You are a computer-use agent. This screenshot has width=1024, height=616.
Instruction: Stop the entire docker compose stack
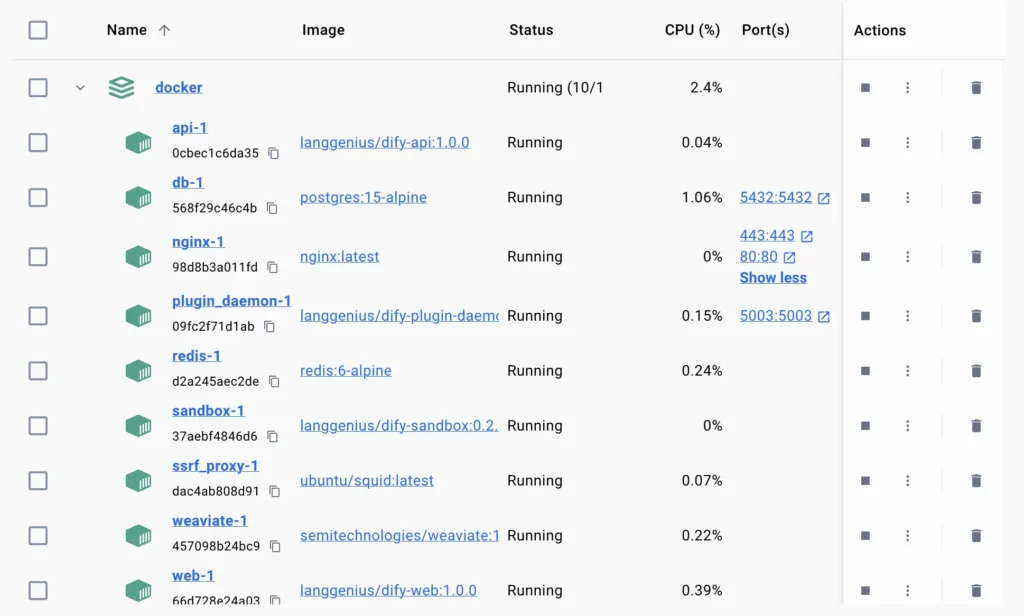point(865,88)
